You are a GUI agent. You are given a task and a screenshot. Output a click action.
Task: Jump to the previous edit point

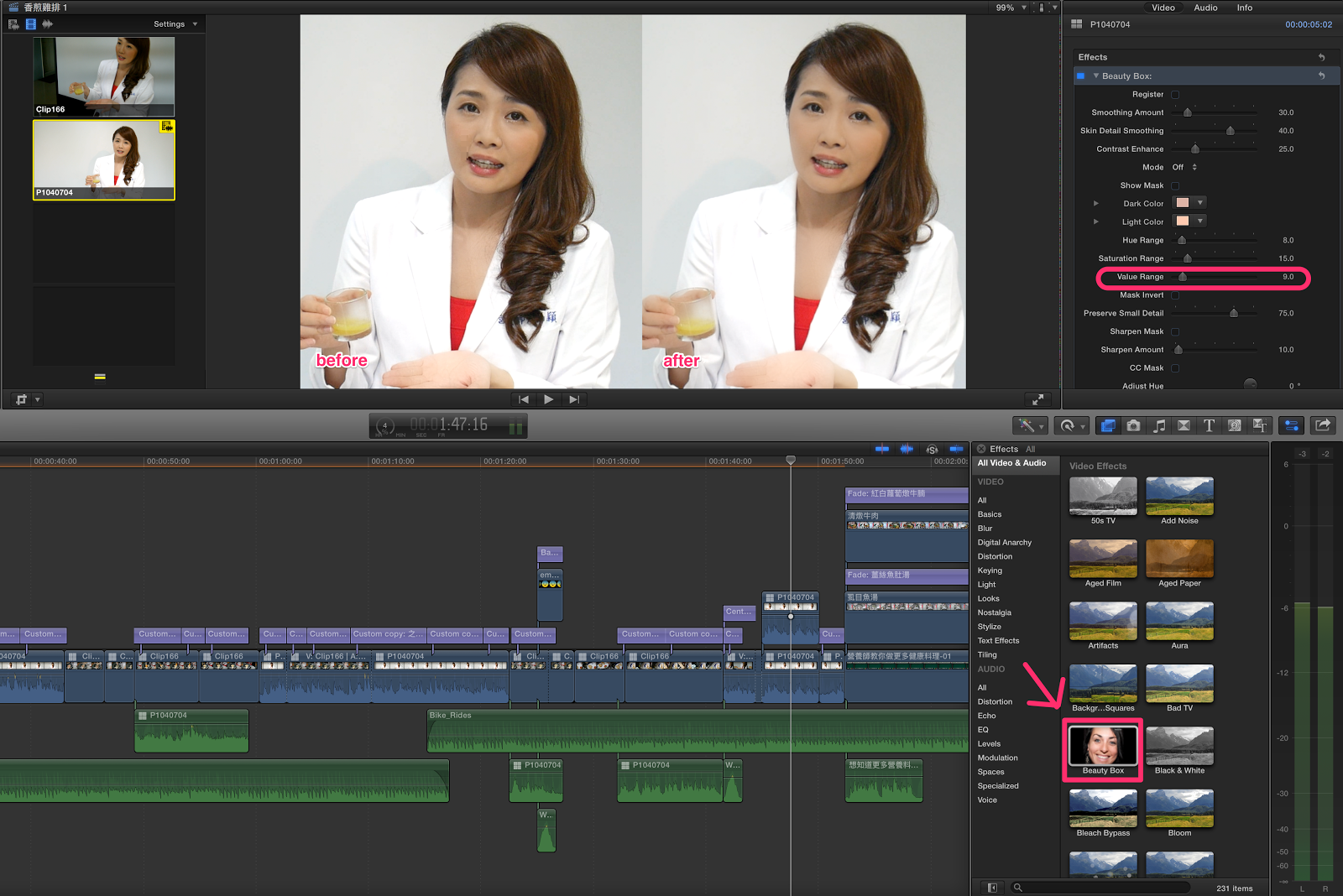(x=524, y=399)
